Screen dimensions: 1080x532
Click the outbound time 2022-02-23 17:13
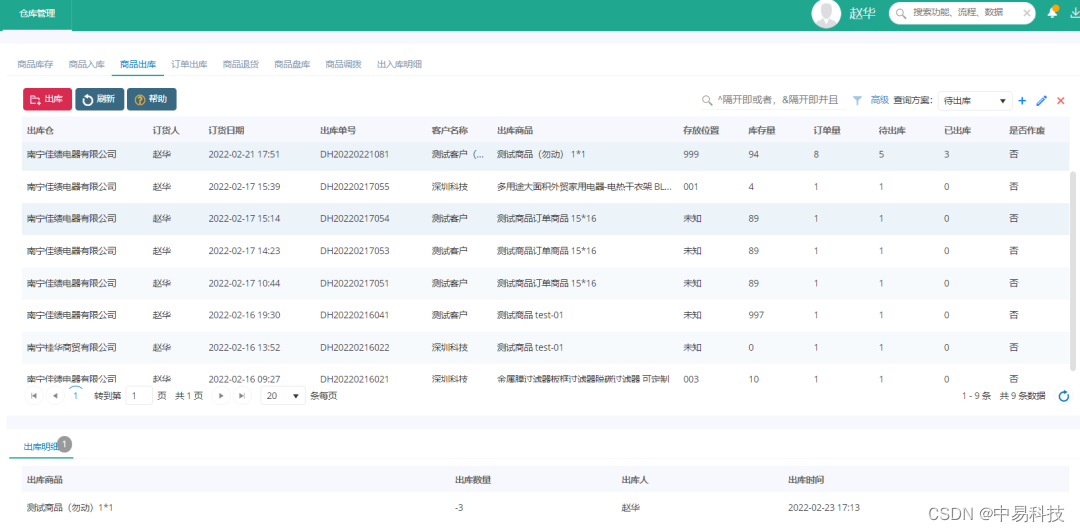[824, 508]
